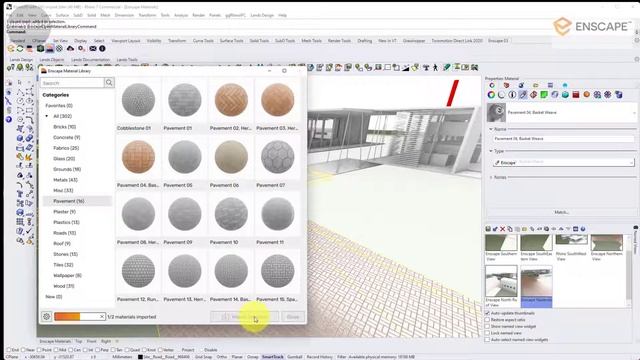The image size is (640, 360).
Task: Open the Lands Design menu
Action: 262,15
